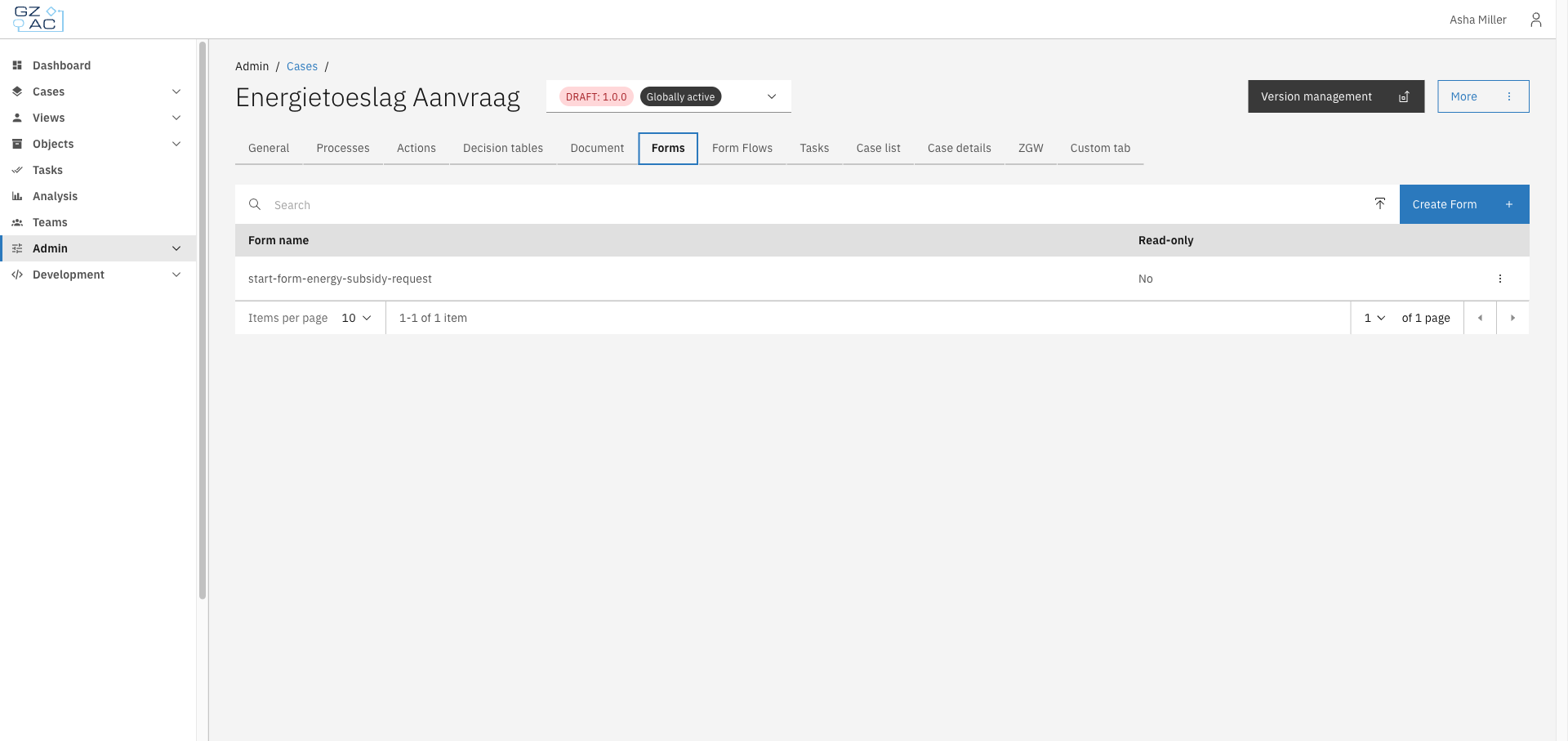The height and width of the screenshot is (741, 1568).
Task: Collapse the Admin sidebar menu chevron
Action: click(x=176, y=248)
